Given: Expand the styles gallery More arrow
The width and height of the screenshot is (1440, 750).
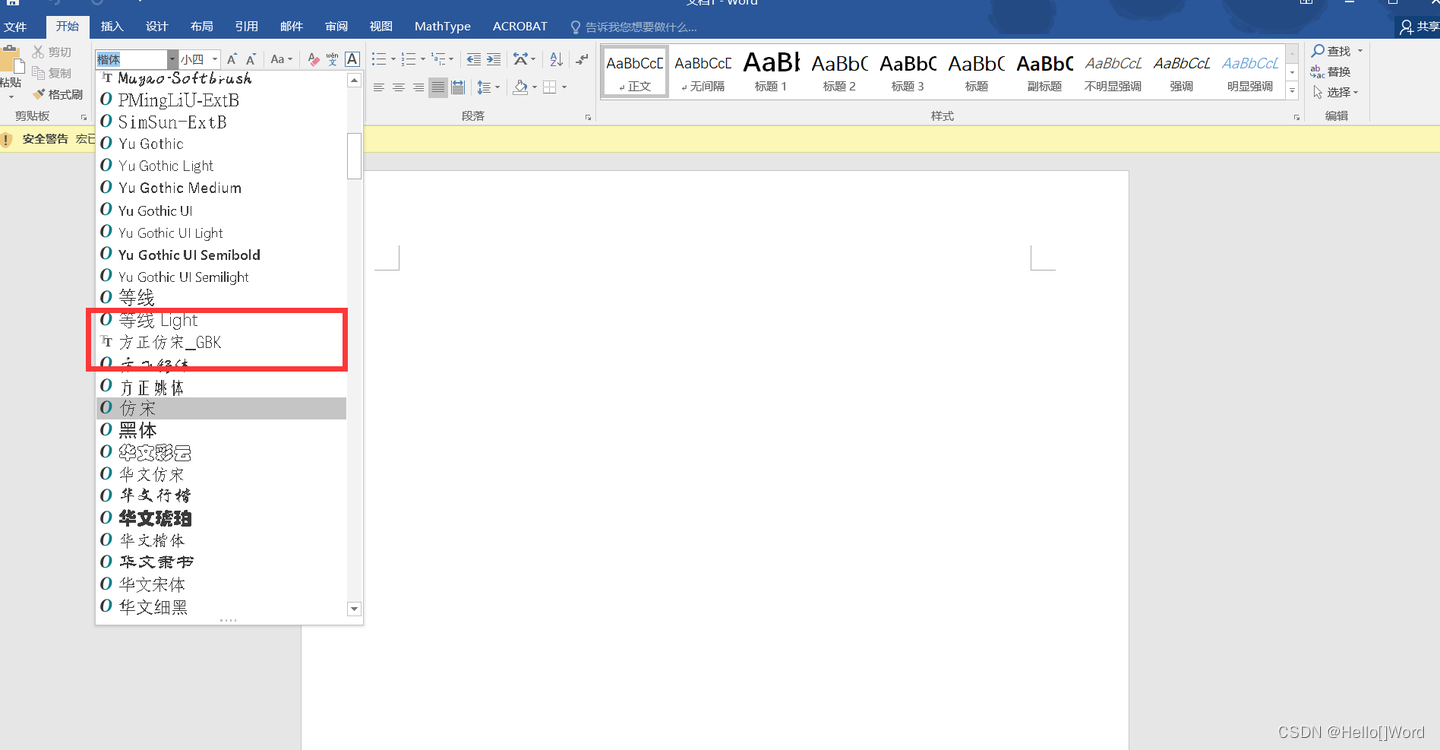Looking at the screenshot, I should click(x=1292, y=92).
